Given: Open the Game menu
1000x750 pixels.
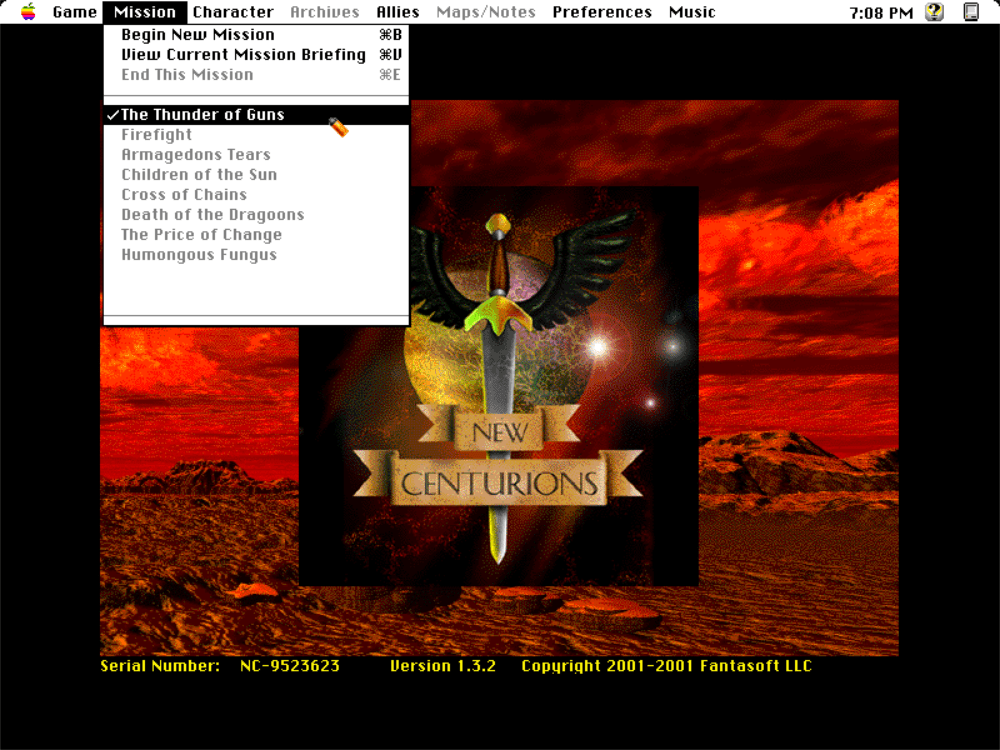Looking at the screenshot, I should 75,12.
